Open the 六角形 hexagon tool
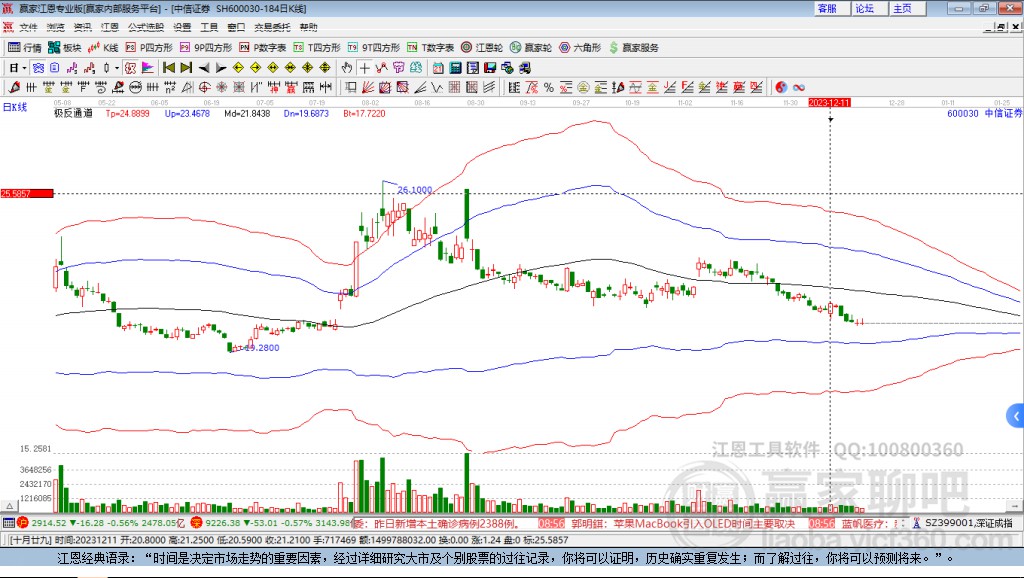Screen dimensions: 1024x578 pos(580,48)
